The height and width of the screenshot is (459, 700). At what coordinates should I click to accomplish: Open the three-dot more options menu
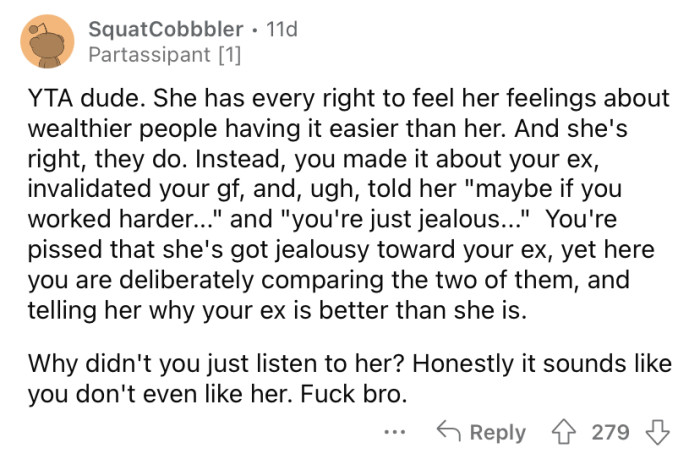click(x=394, y=432)
